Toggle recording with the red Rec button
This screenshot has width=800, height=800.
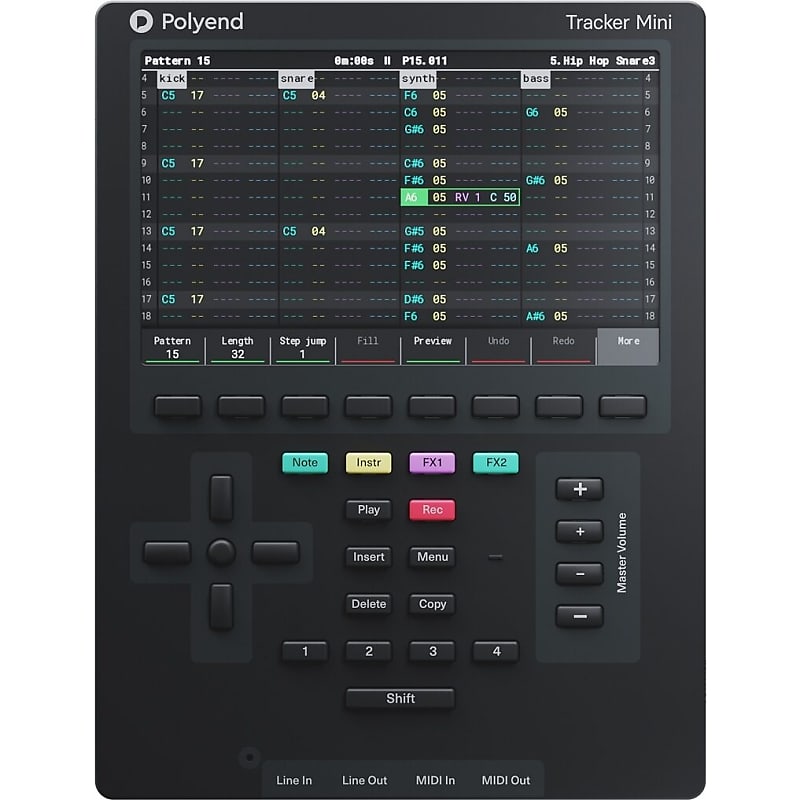432,510
